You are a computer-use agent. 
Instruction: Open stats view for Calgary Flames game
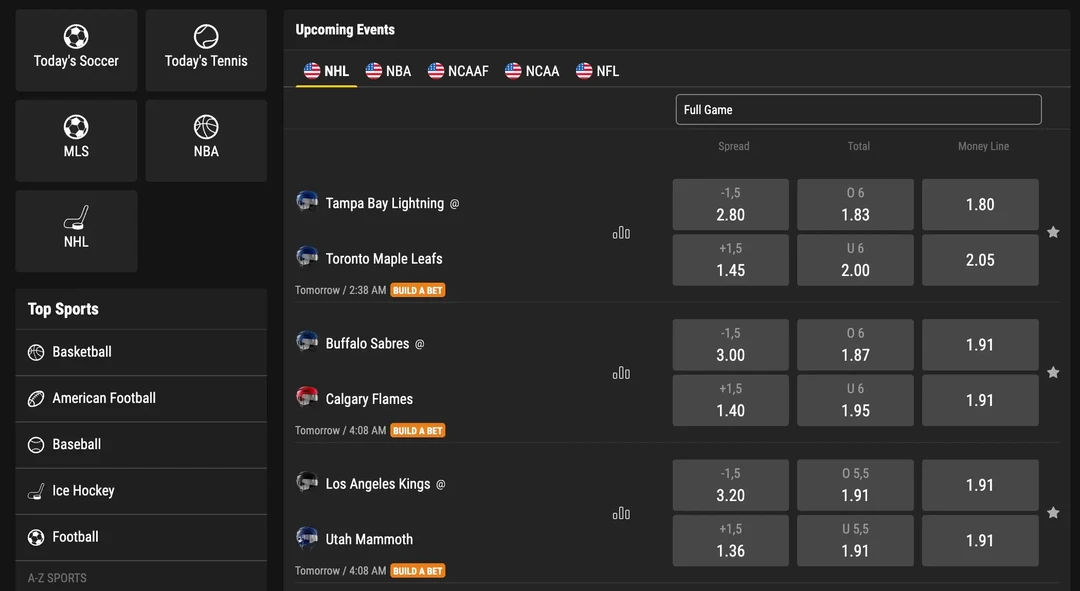(x=621, y=372)
